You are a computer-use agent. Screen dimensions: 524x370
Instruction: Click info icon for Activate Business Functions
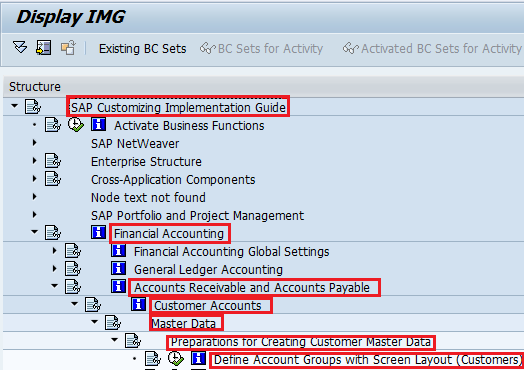tap(98, 124)
